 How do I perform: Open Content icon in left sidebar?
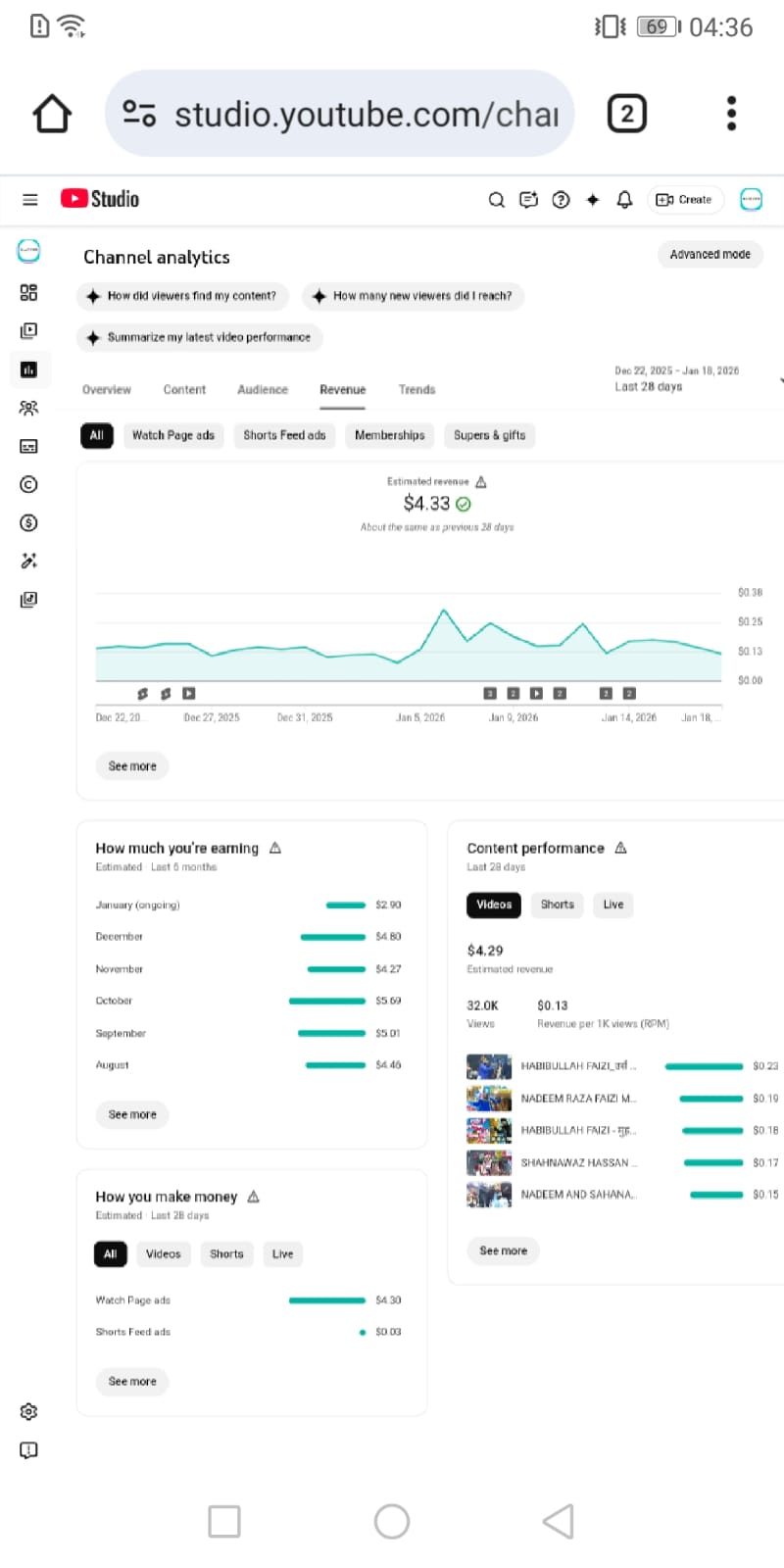pos(28,331)
